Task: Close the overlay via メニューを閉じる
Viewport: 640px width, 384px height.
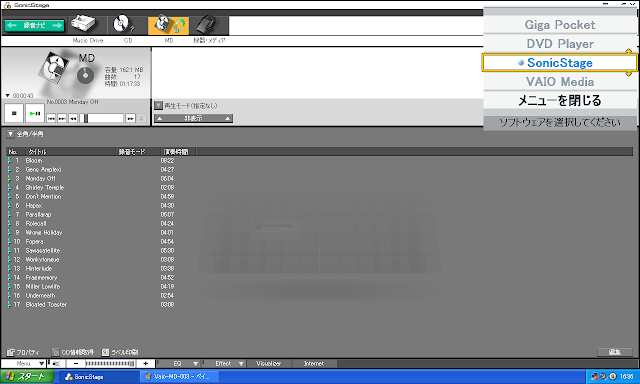Action: pos(560,100)
